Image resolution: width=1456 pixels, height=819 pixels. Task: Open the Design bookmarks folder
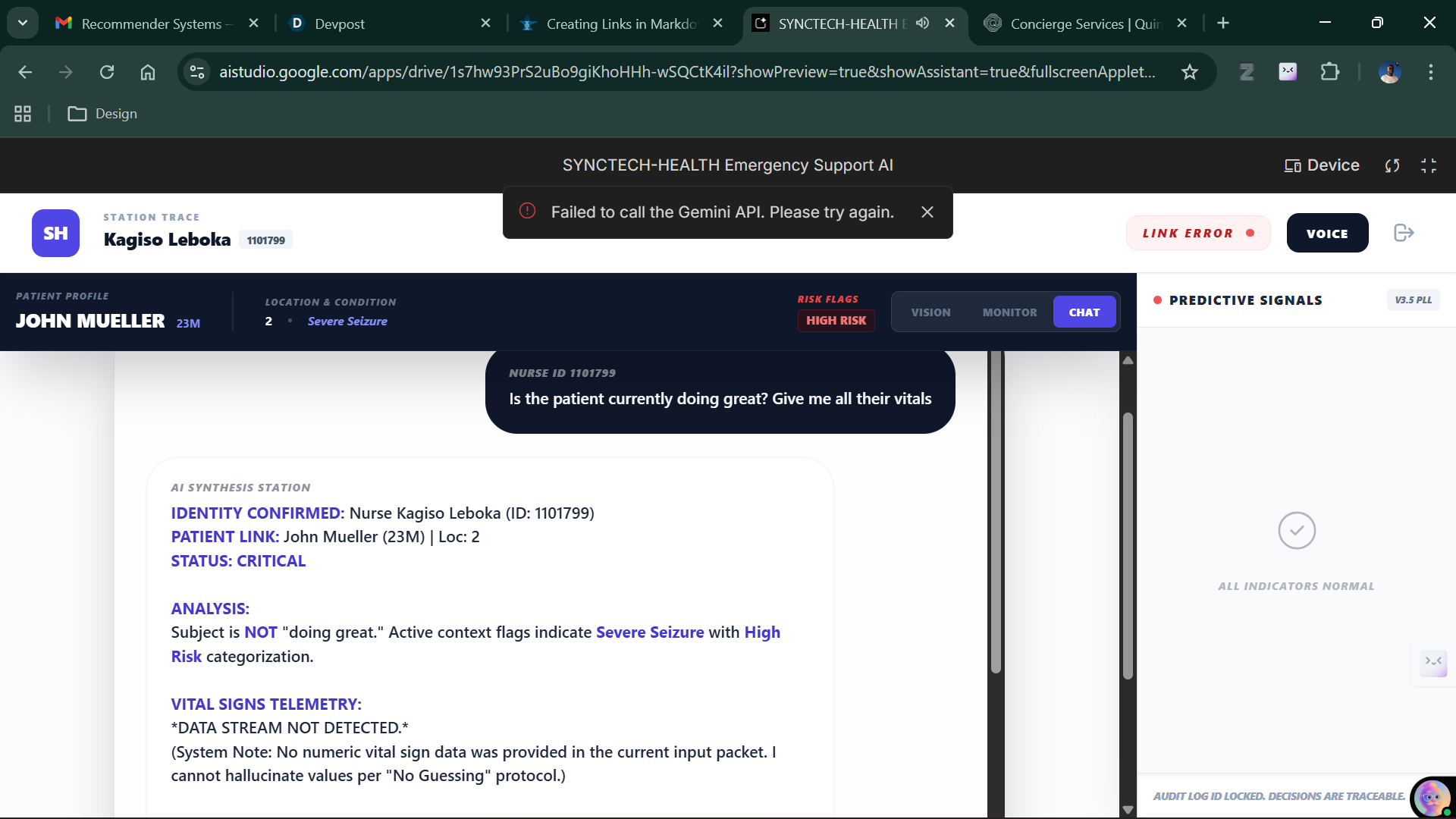point(102,114)
